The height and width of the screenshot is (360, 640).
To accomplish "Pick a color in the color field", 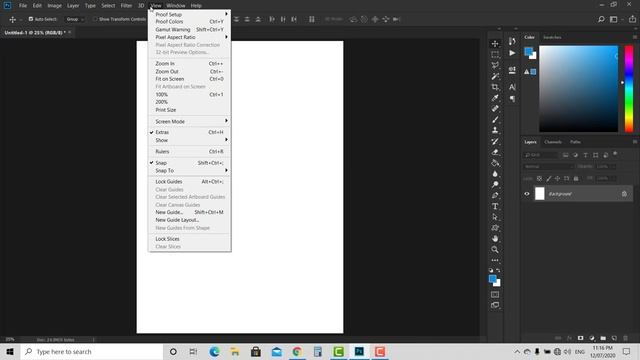I will click(578, 89).
